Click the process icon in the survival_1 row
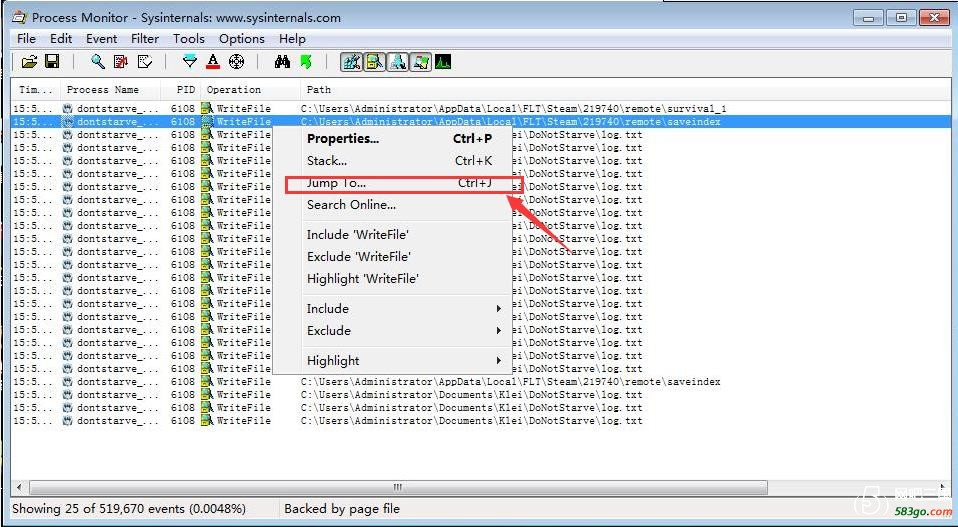Viewport: 958px width, 527px height. tap(67, 109)
